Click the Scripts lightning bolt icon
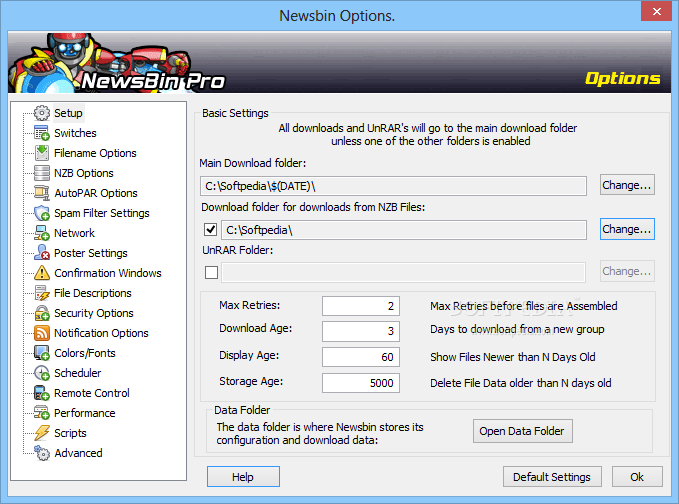This screenshot has height=504, width=679. [42, 433]
